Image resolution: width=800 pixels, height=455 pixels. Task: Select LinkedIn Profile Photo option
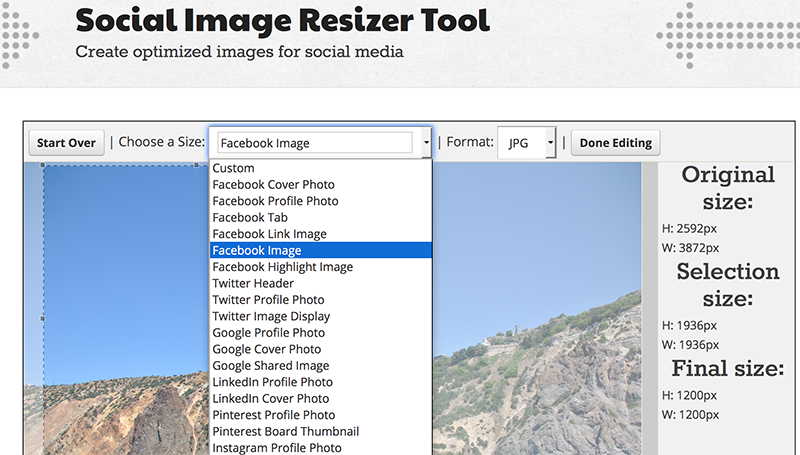point(320,382)
